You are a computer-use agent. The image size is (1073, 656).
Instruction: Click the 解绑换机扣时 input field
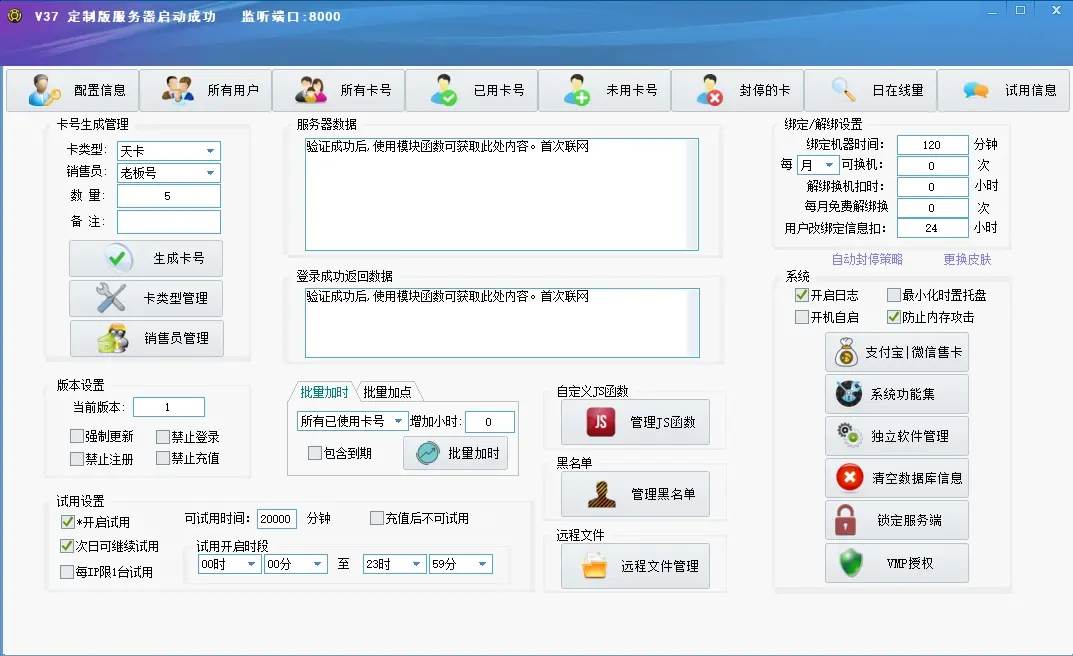click(932, 187)
